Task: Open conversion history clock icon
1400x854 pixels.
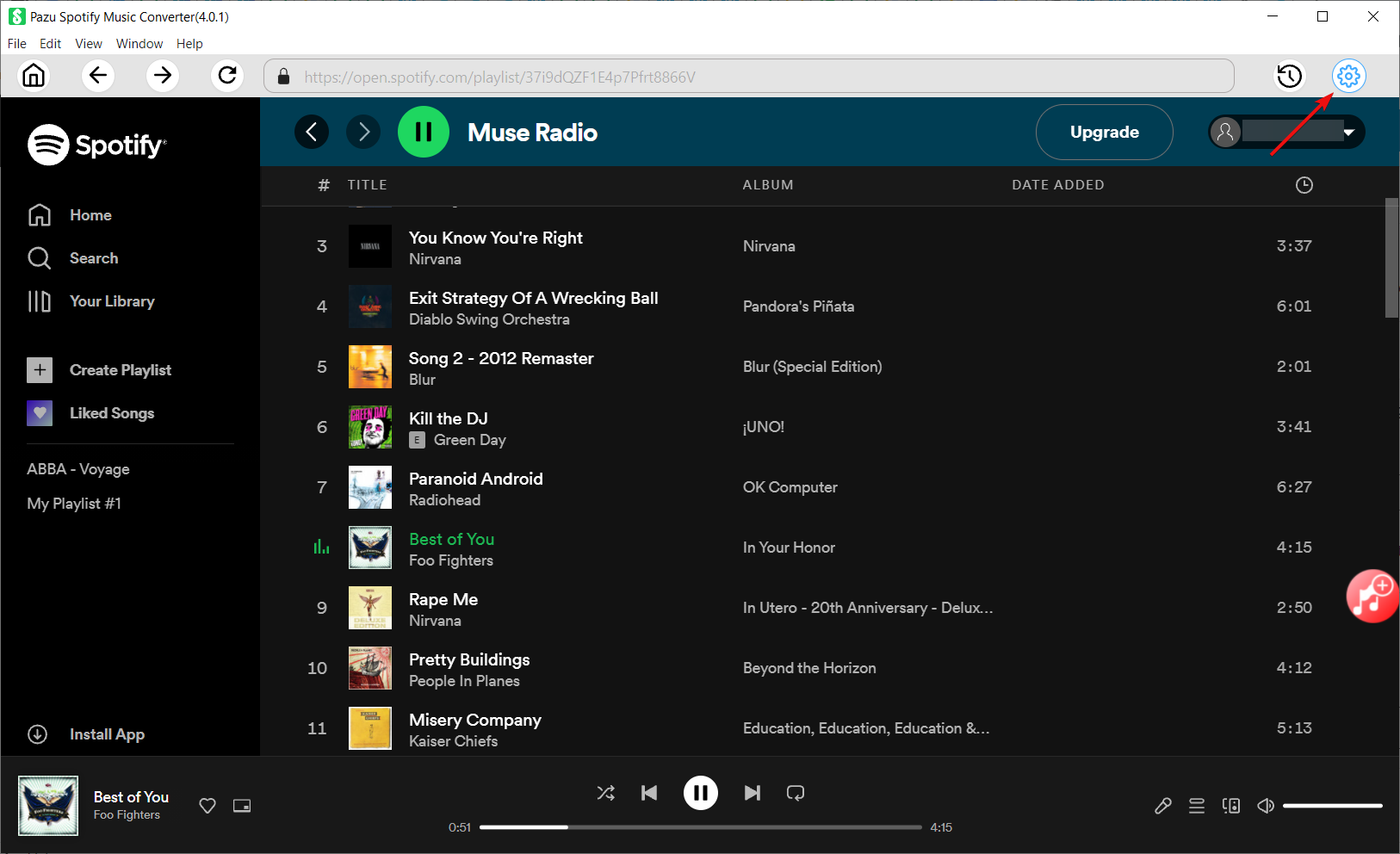Action: point(1289,76)
